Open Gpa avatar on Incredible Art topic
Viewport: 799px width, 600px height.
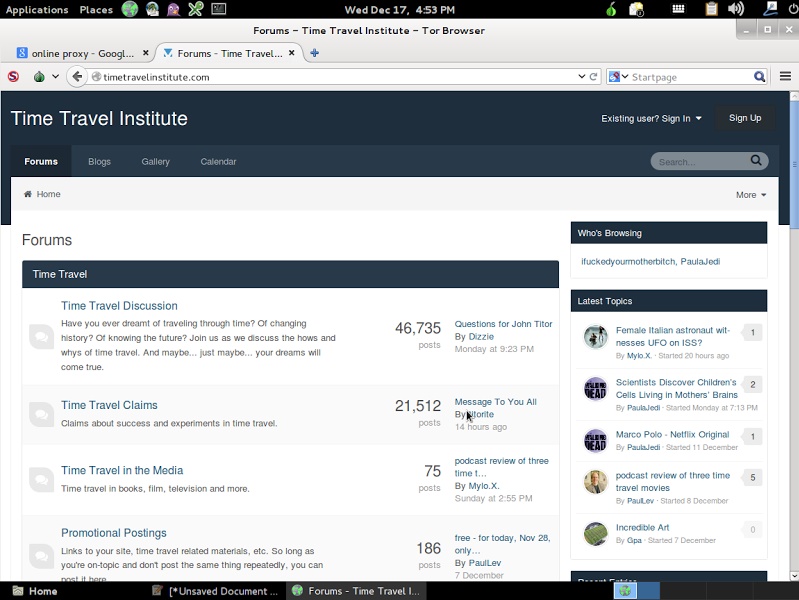595,534
